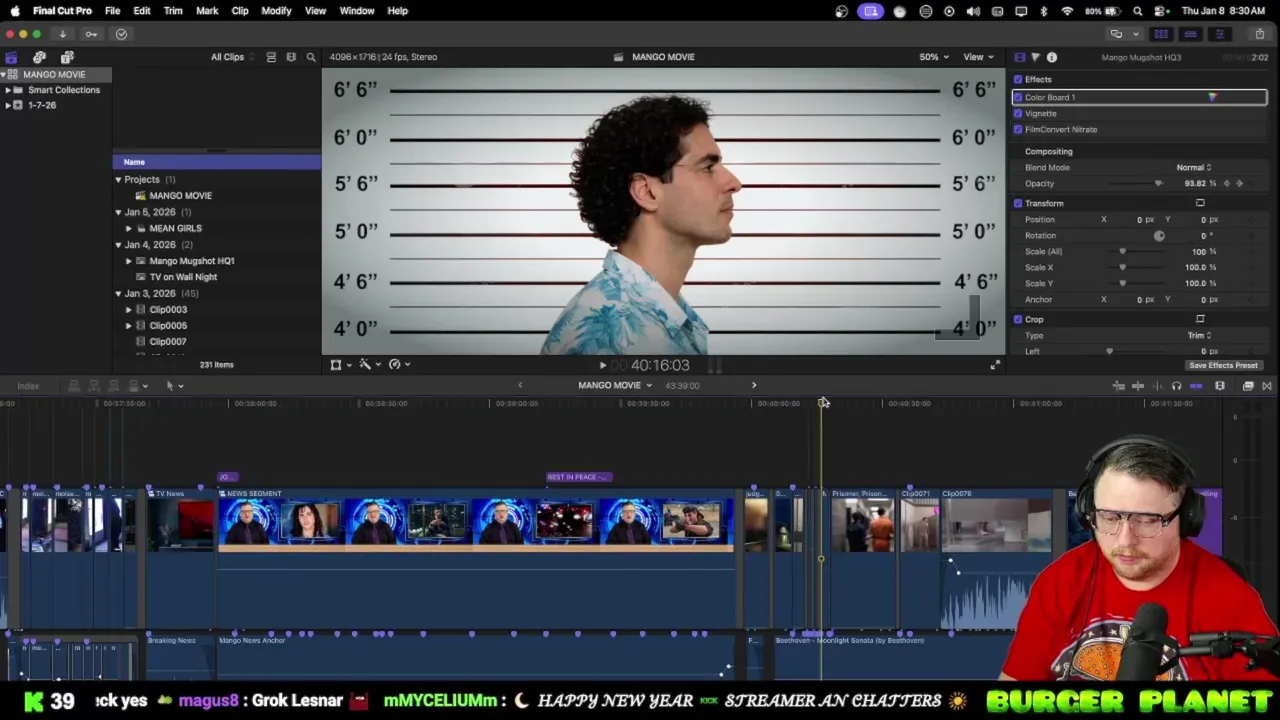Collapse the Projects group
Viewport: 1280px width, 720px height.
[x=118, y=180]
